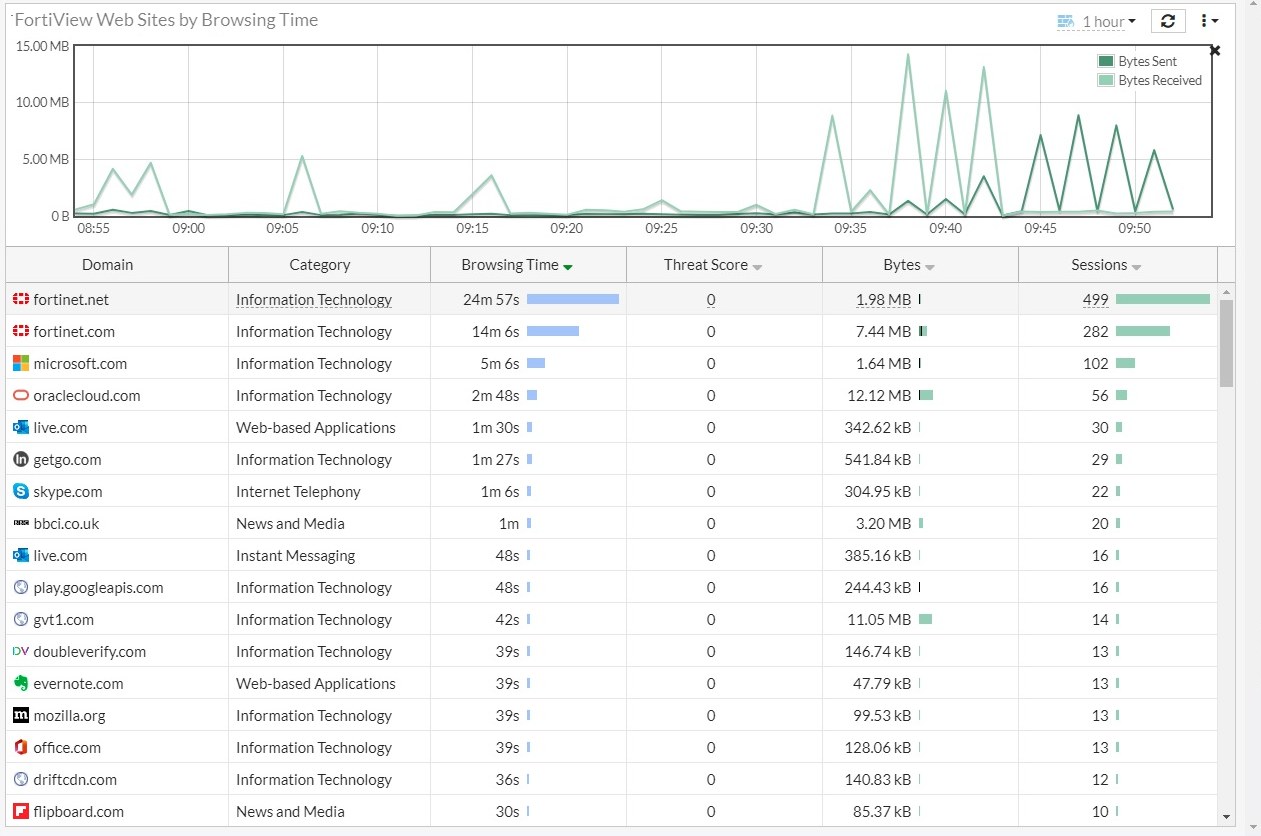This screenshot has width=1261, height=836.
Task: Sort by Sessions column header
Action: point(1099,265)
